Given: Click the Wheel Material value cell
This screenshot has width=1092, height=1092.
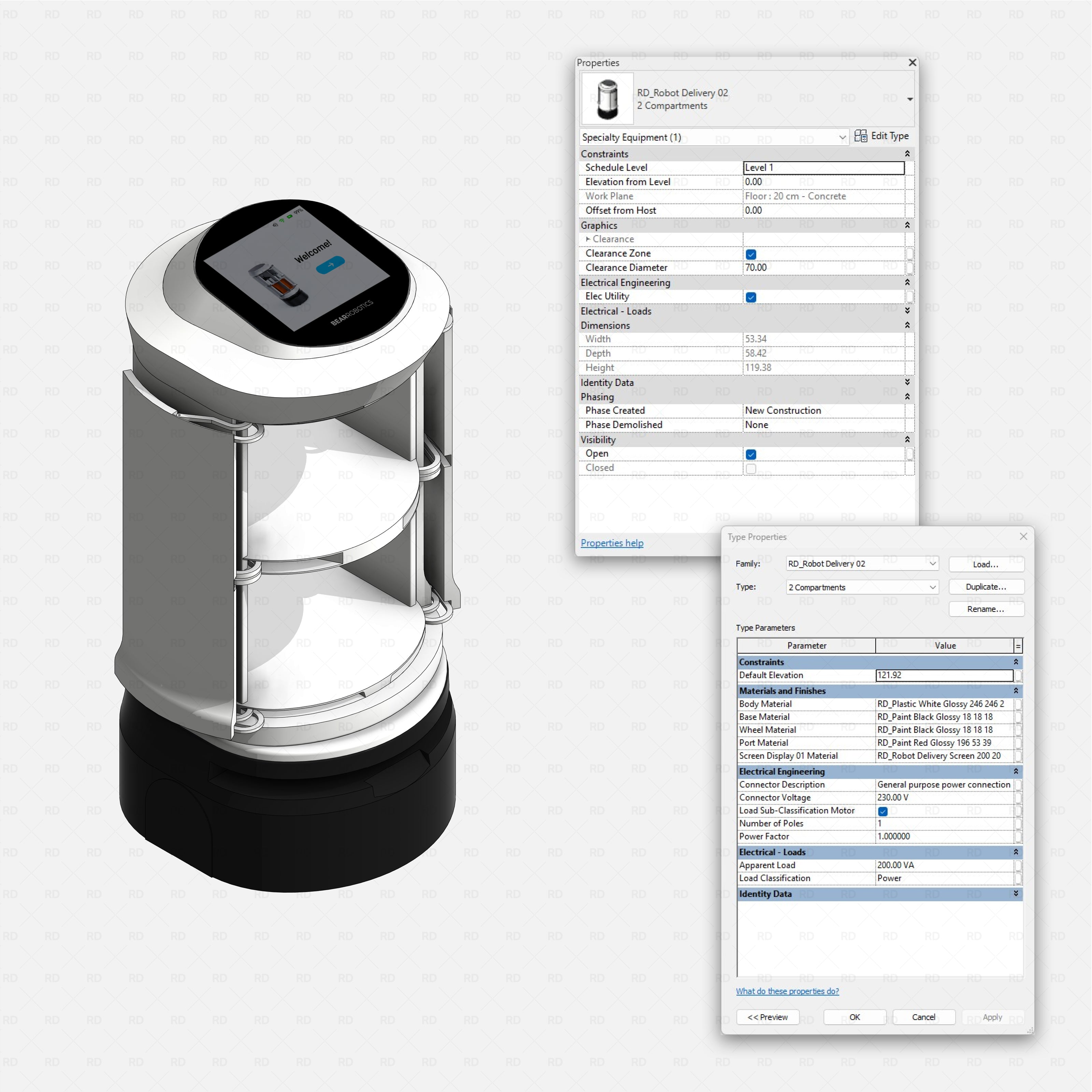Looking at the screenshot, I should tap(945, 730).
